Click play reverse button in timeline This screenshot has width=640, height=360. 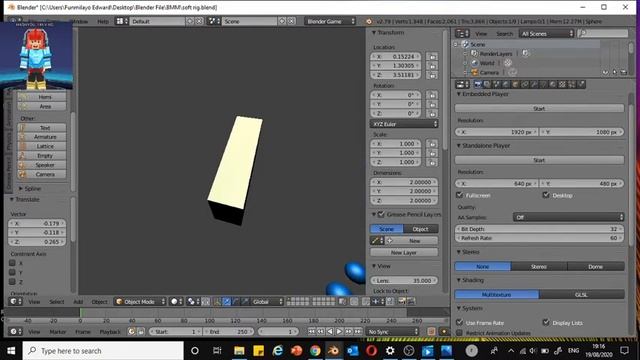[x=330, y=331]
